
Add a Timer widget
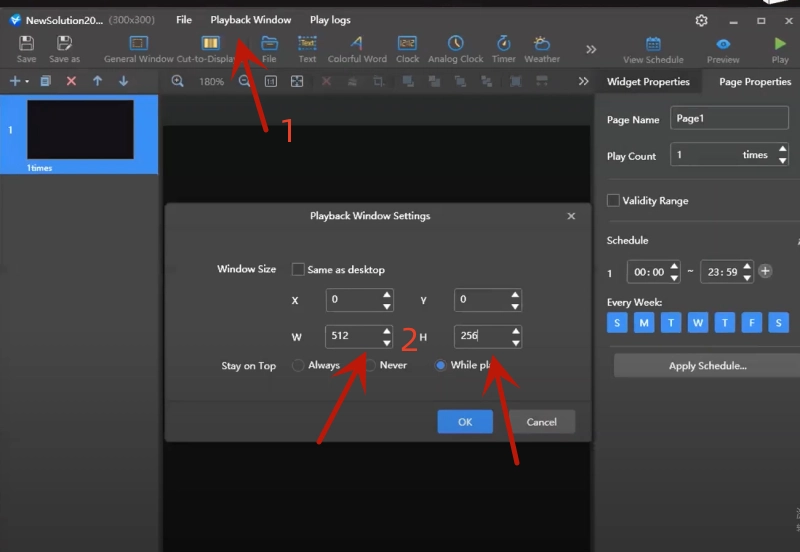pos(504,43)
